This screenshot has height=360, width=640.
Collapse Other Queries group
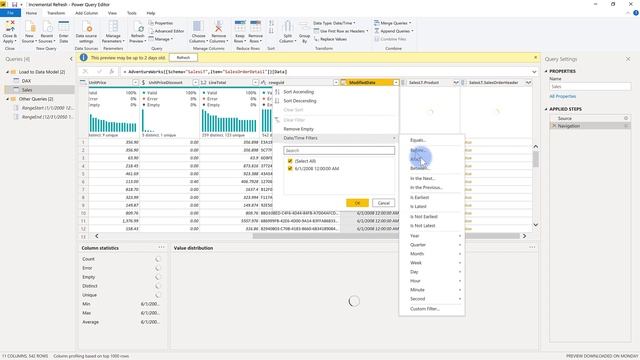point(7,99)
